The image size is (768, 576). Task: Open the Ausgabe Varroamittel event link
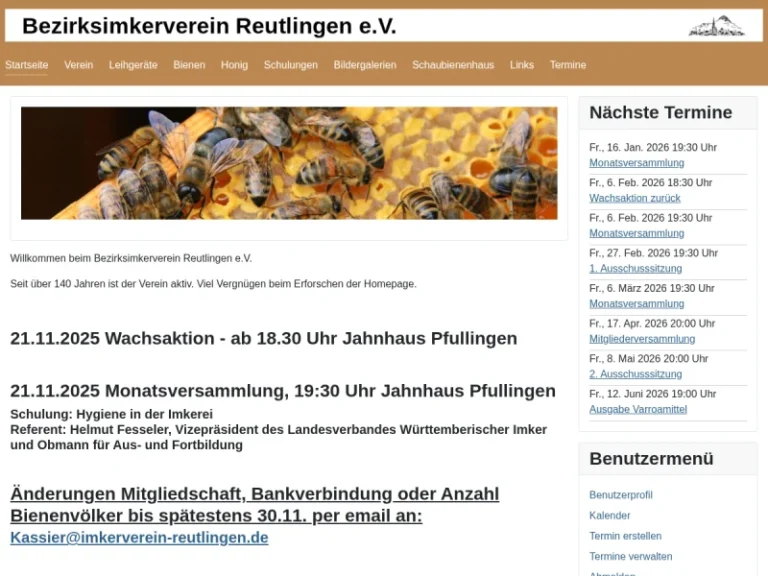[x=638, y=409]
